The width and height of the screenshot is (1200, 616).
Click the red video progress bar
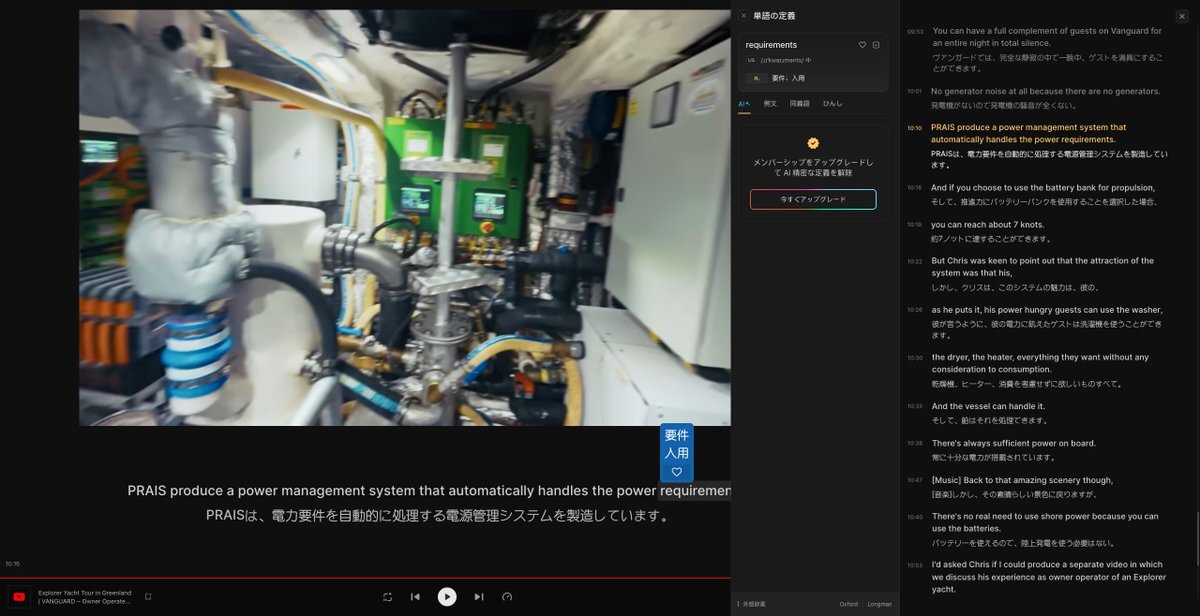(x=365, y=578)
